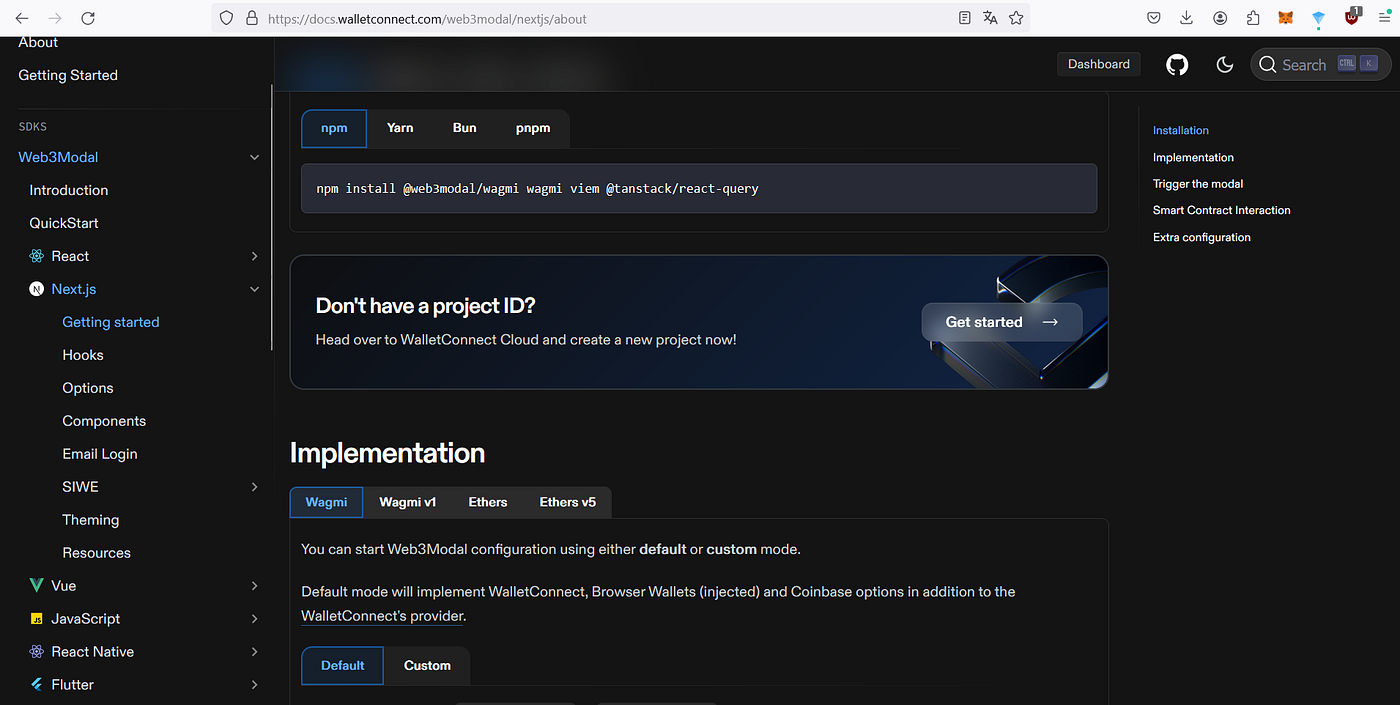Expand the Vue section chevron
Image resolution: width=1400 pixels, height=705 pixels.
[x=254, y=585]
